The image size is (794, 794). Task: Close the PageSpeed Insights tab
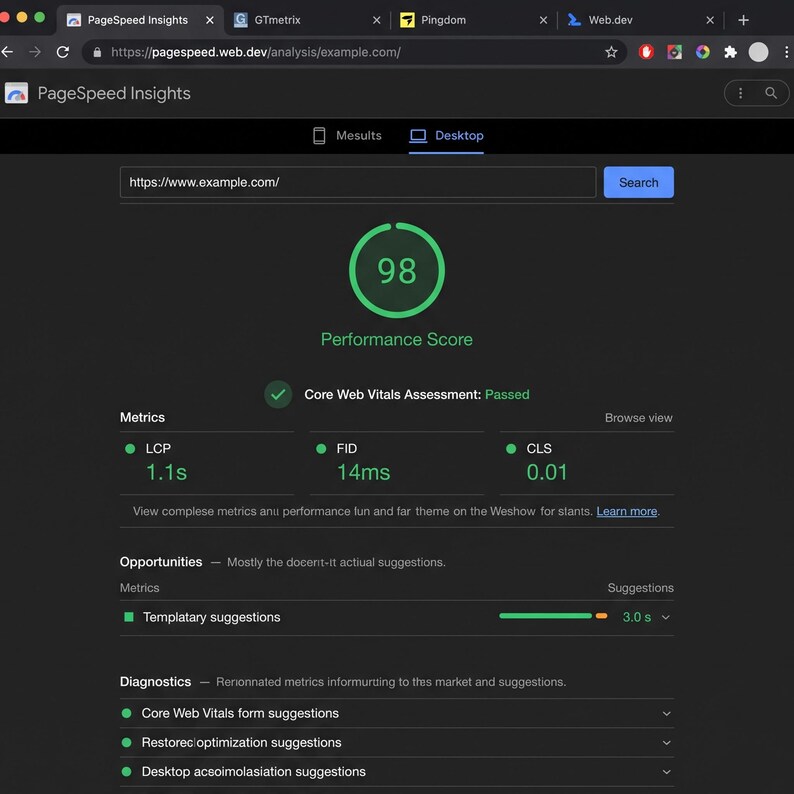click(x=210, y=20)
